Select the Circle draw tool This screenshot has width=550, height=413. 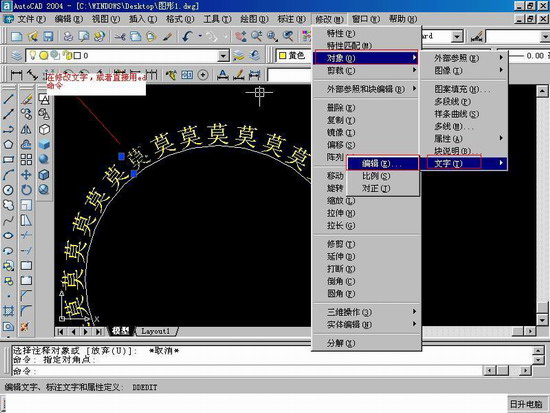click(x=8, y=190)
